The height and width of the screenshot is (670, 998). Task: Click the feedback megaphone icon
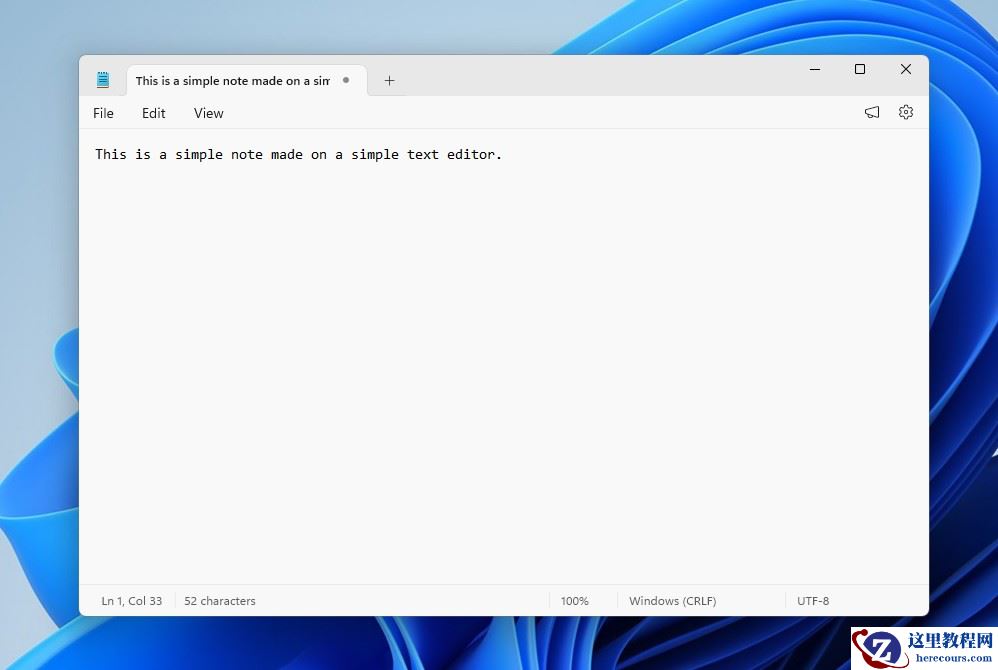pyautogui.click(x=871, y=112)
